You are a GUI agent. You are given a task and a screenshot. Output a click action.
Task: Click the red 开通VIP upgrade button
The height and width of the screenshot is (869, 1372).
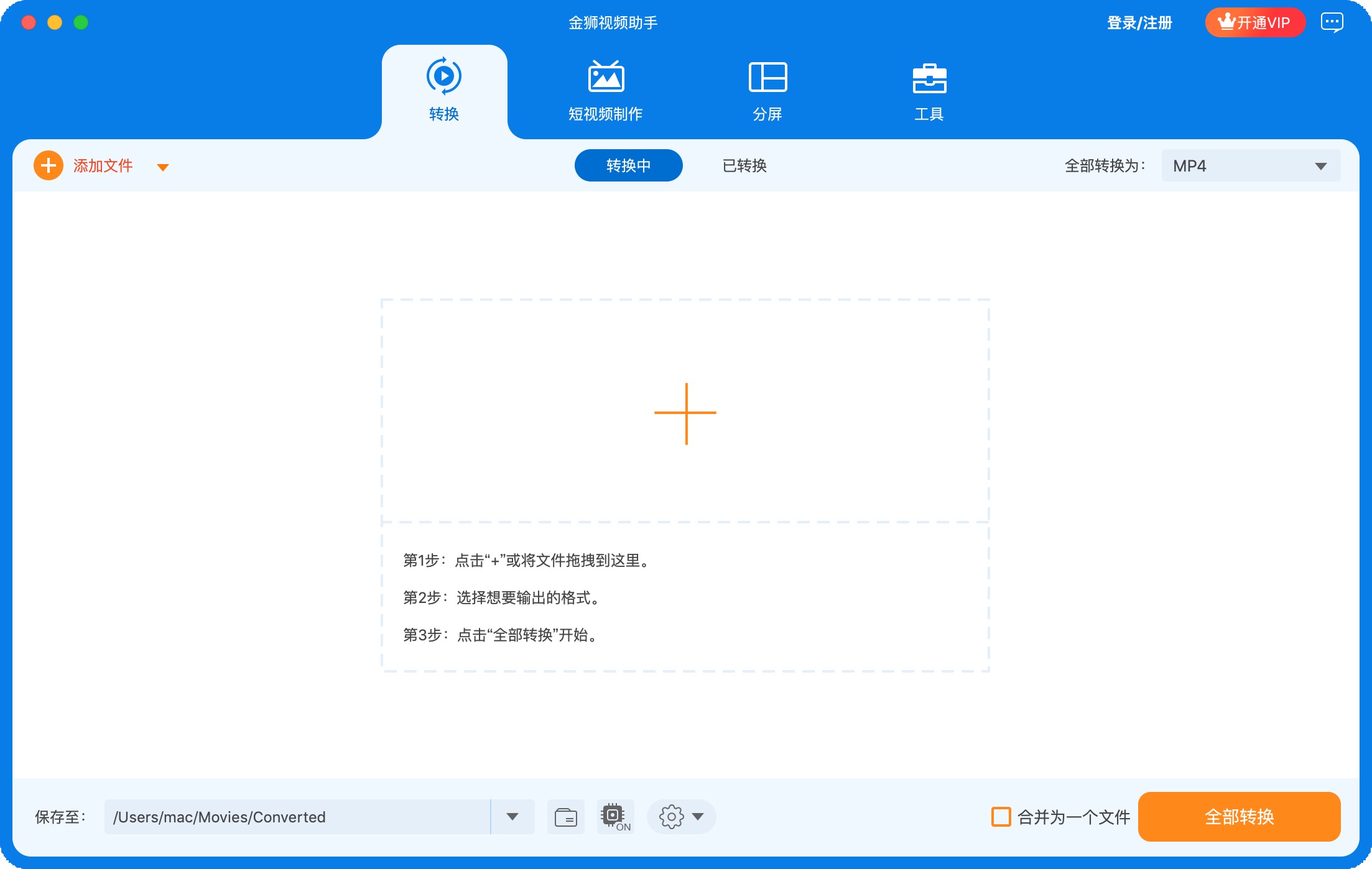coord(1255,22)
